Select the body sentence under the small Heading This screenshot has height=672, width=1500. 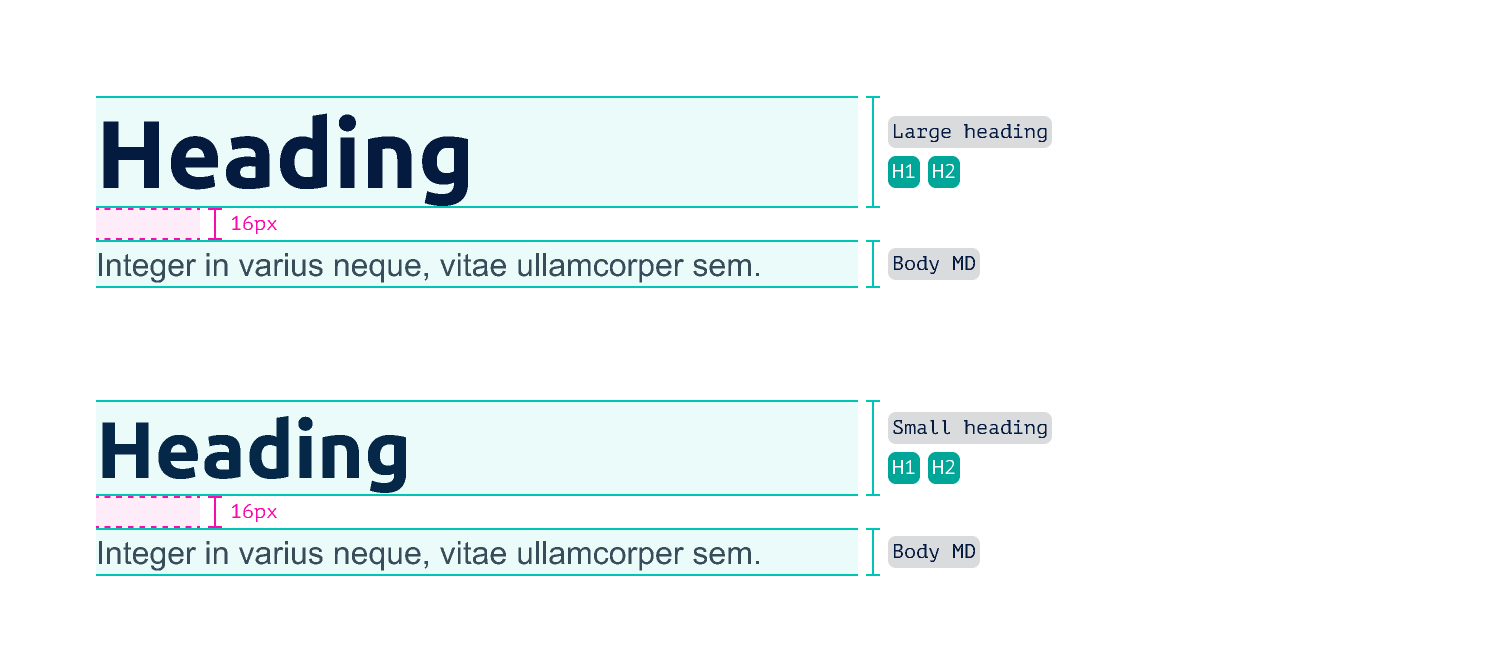(x=428, y=554)
